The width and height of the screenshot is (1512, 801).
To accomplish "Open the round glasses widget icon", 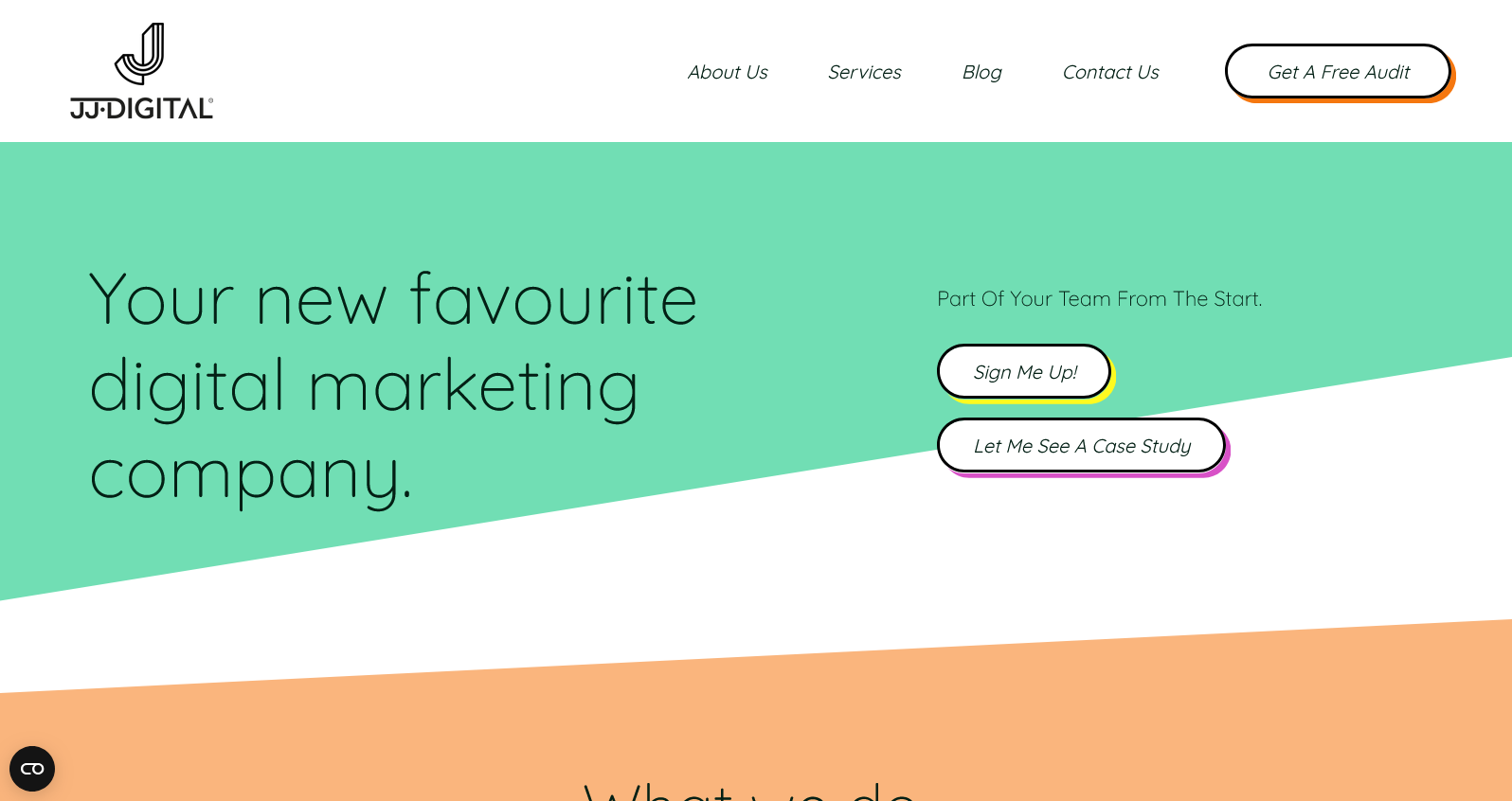I will click(x=32, y=769).
